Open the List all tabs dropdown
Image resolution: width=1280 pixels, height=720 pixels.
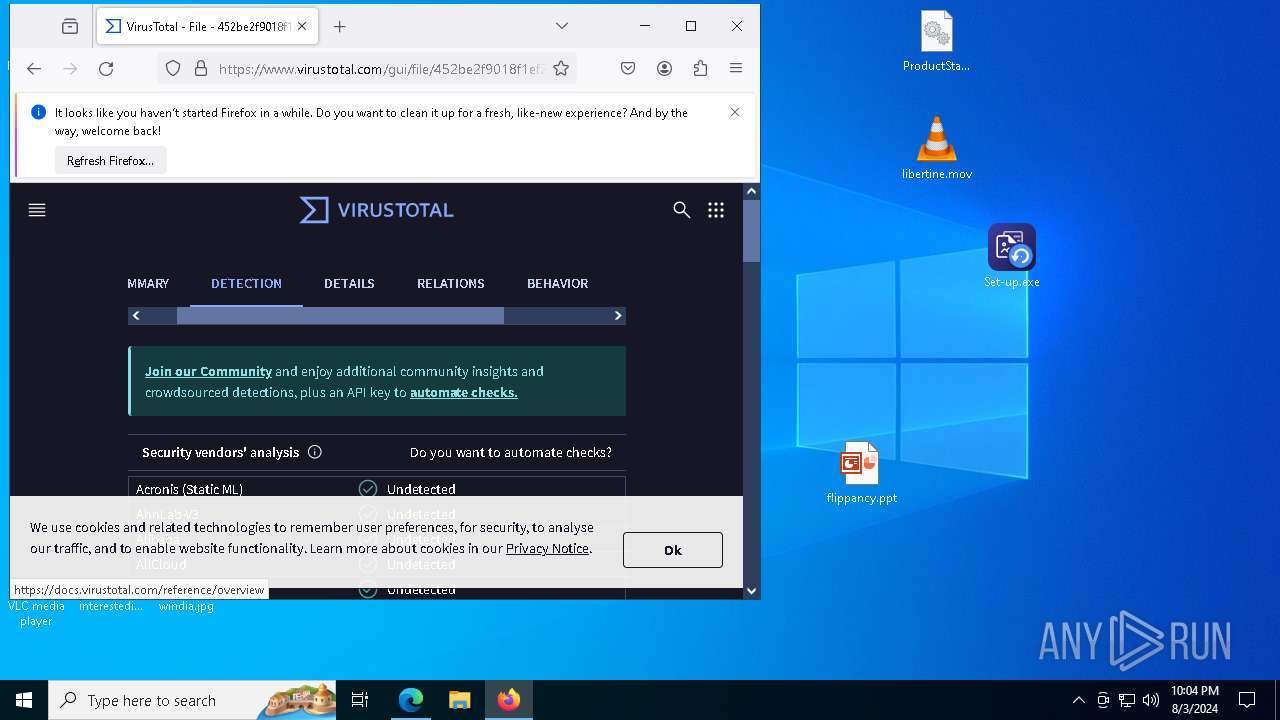pyautogui.click(x=562, y=26)
